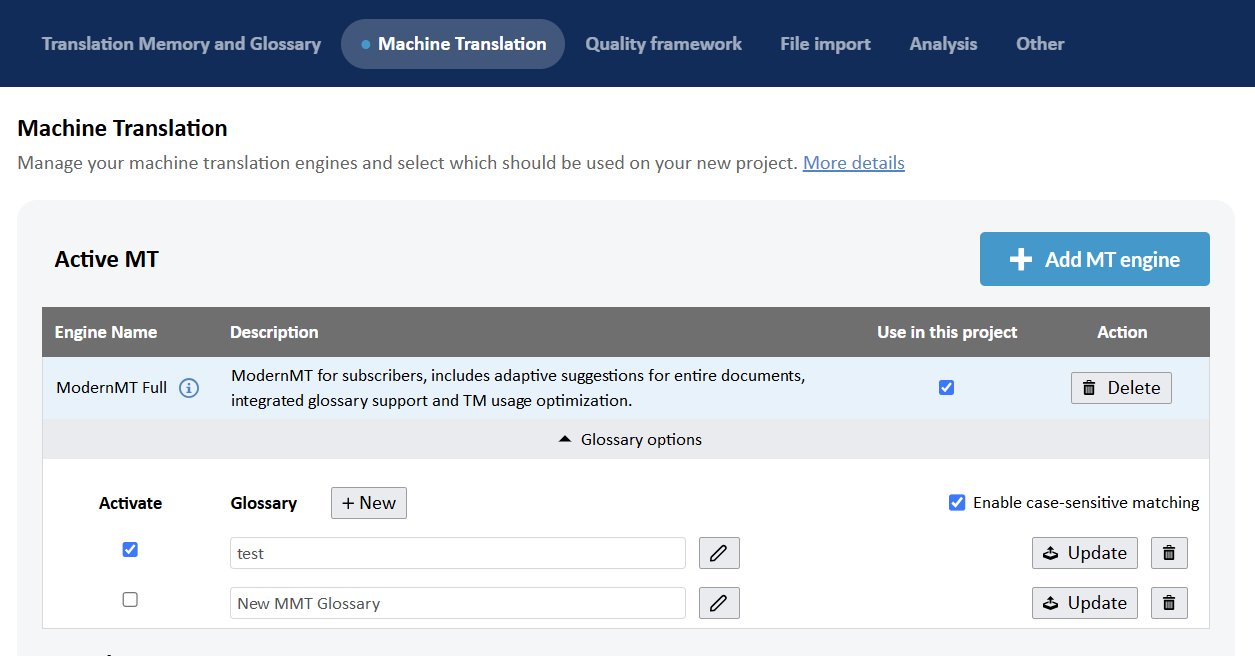This screenshot has width=1255, height=656.
Task: Open Translation Memory and Glossary tab
Action: 181,44
